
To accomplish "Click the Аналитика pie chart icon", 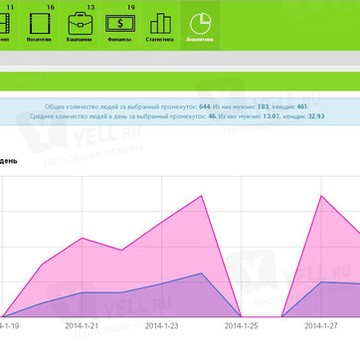I will click(200, 24).
